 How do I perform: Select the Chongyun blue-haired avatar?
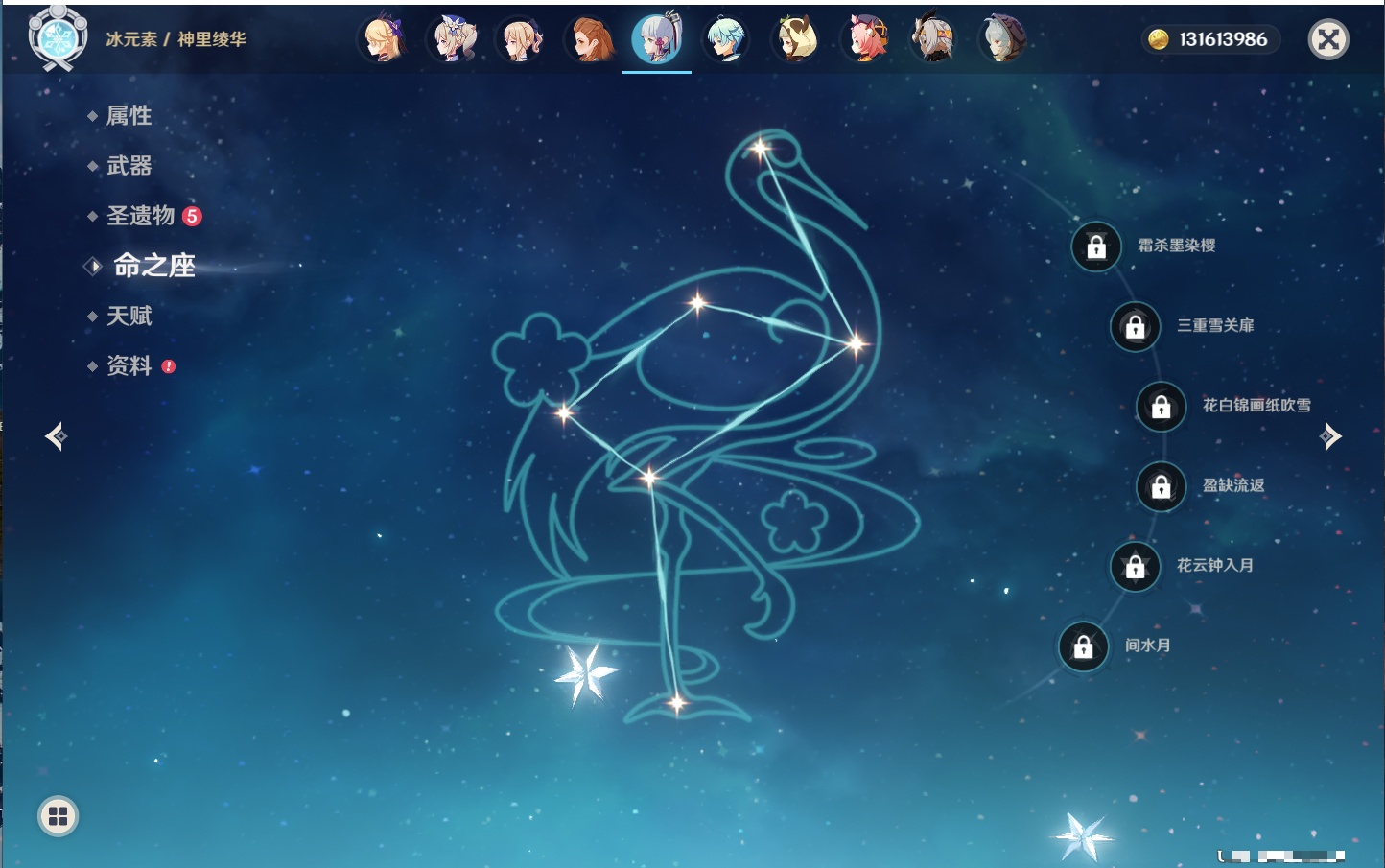click(x=726, y=39)
